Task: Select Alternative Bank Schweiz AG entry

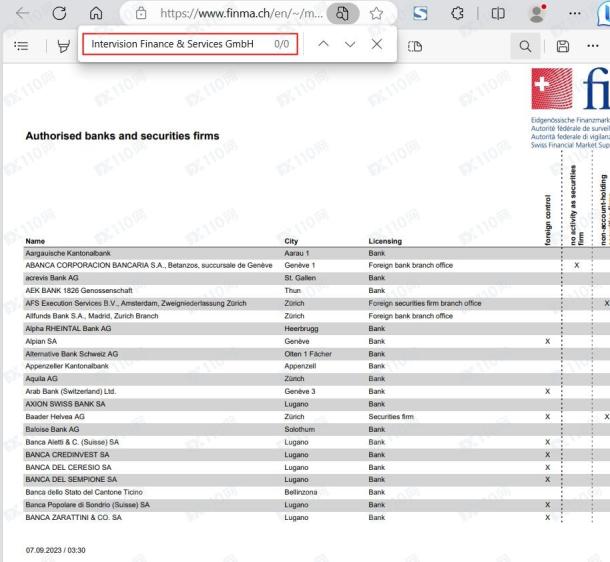Action: coord(72,354)
